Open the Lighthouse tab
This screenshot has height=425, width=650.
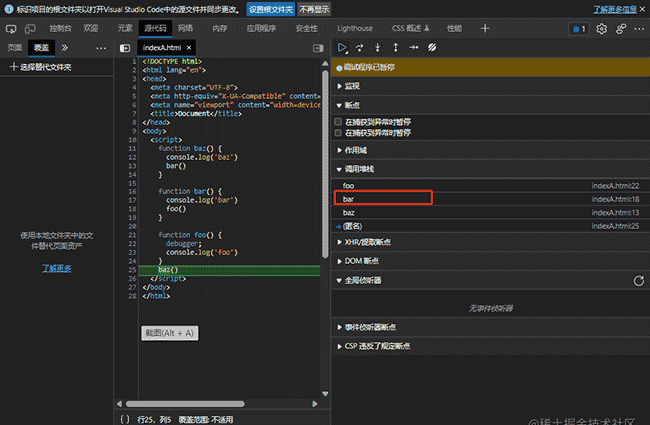[x=355, y=29]
